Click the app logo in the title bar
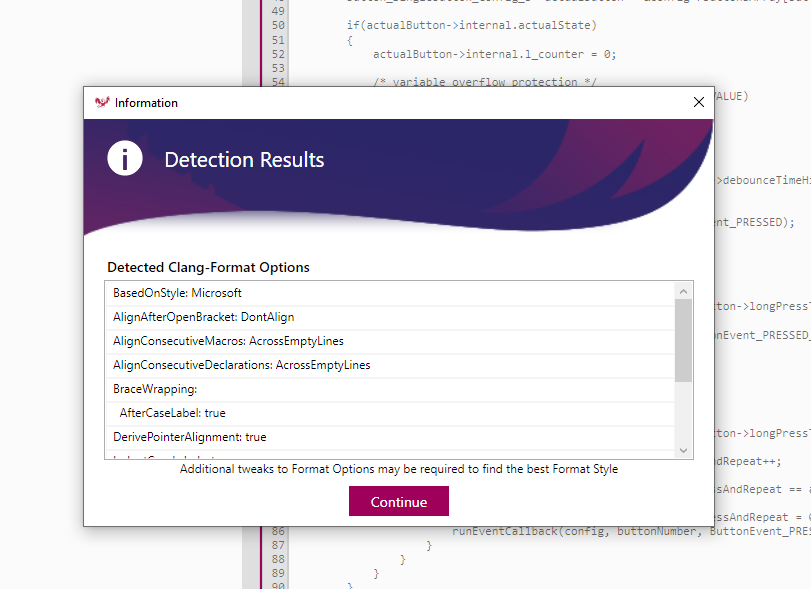The image size is (811, 589). coord(101,102)
